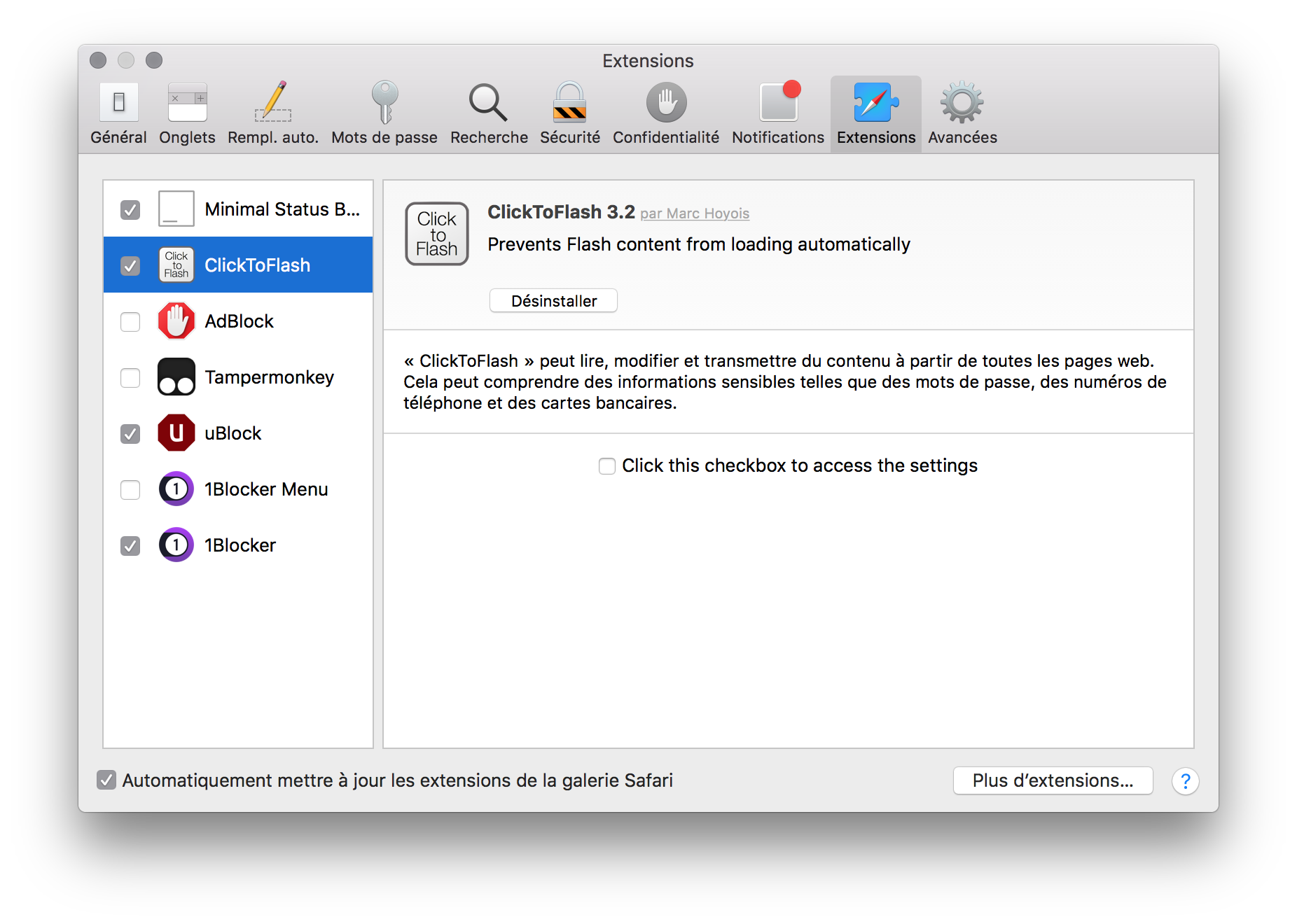Click the Notifications tab label

click(x=778, y=137)
